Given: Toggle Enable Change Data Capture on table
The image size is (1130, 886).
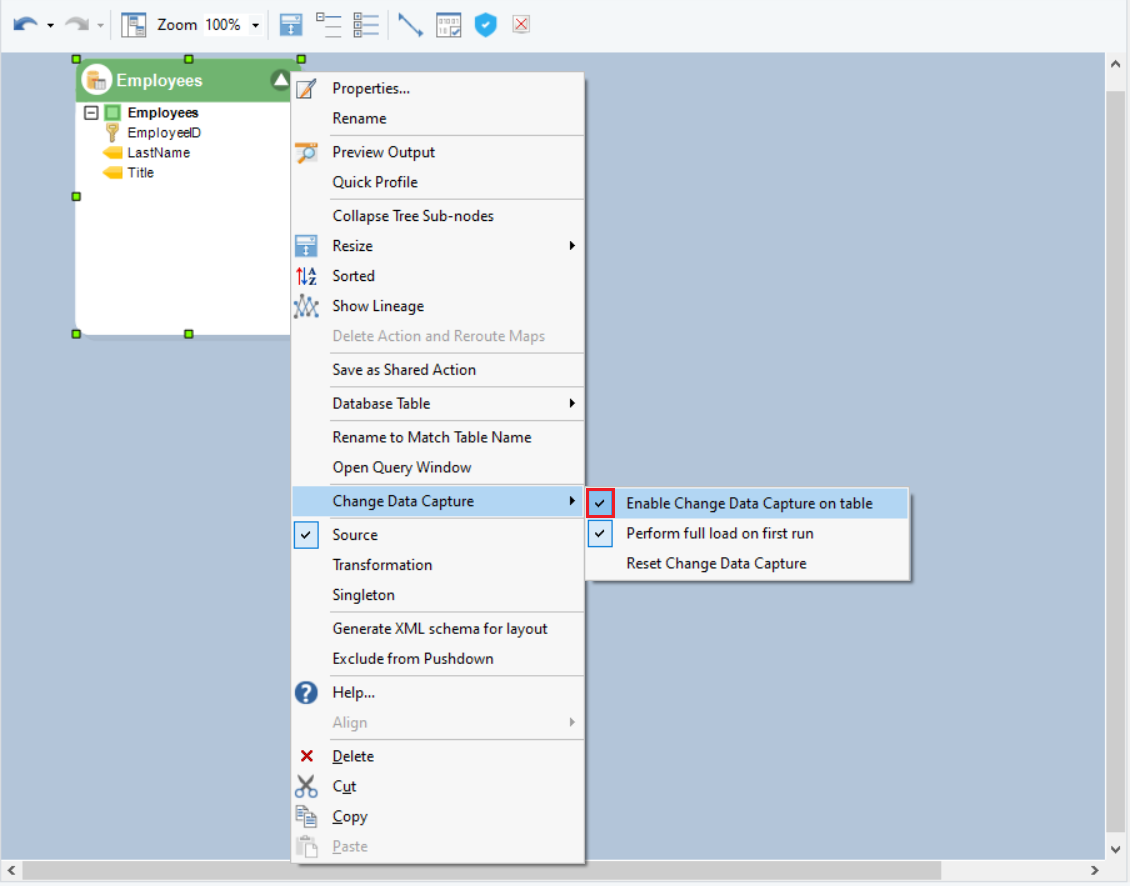Looking at the screenshot, I should (748, 504).
